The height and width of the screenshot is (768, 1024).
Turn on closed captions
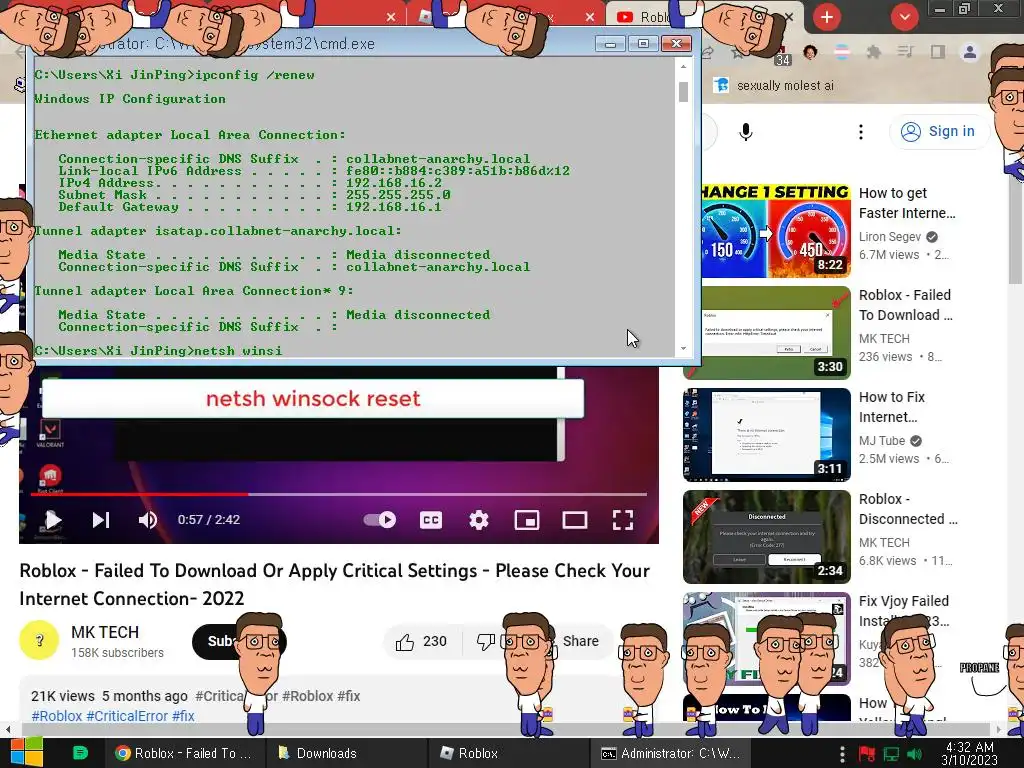pyautogui.click(x=430, y=520)
